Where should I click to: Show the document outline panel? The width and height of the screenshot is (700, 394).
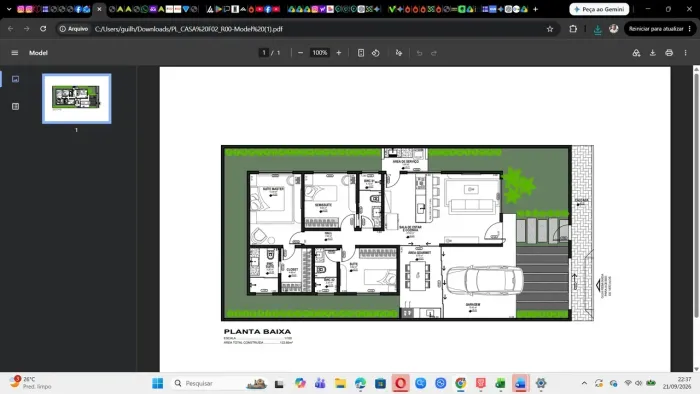tap(15, 106)
